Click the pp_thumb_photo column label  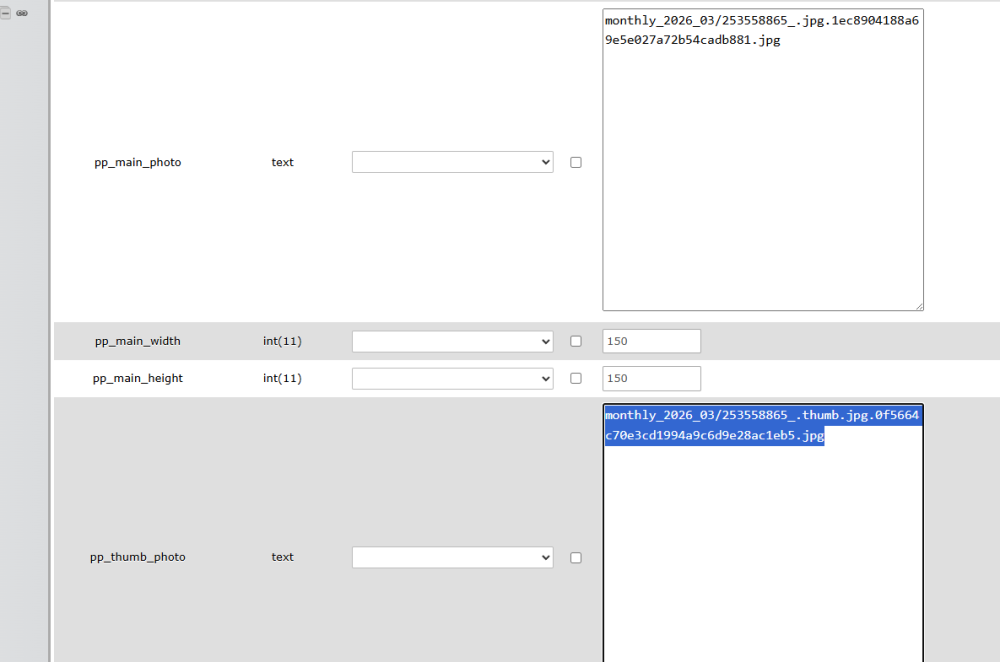click(x=138, y=557)
